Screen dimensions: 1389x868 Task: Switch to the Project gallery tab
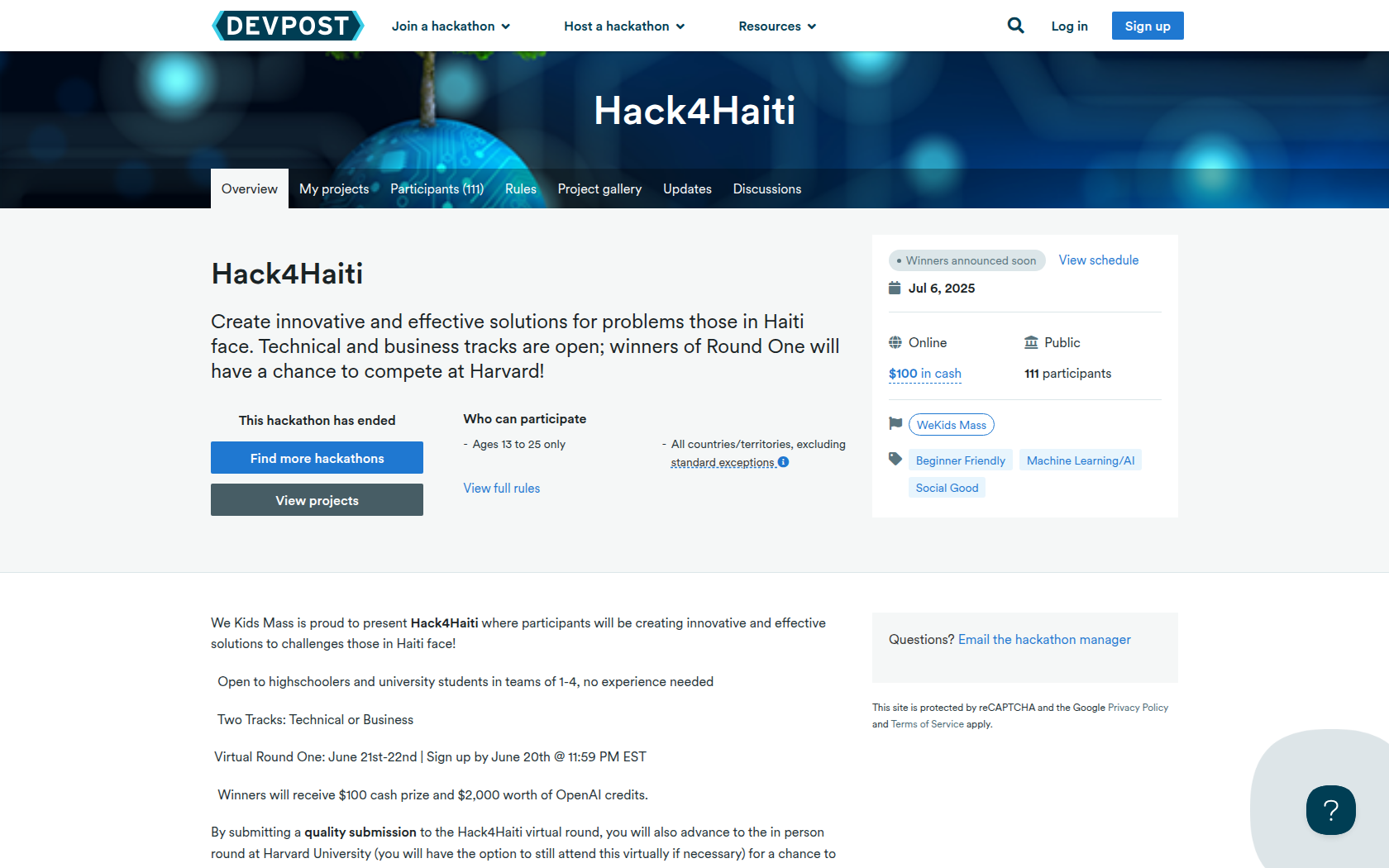(x=599, y=189)
